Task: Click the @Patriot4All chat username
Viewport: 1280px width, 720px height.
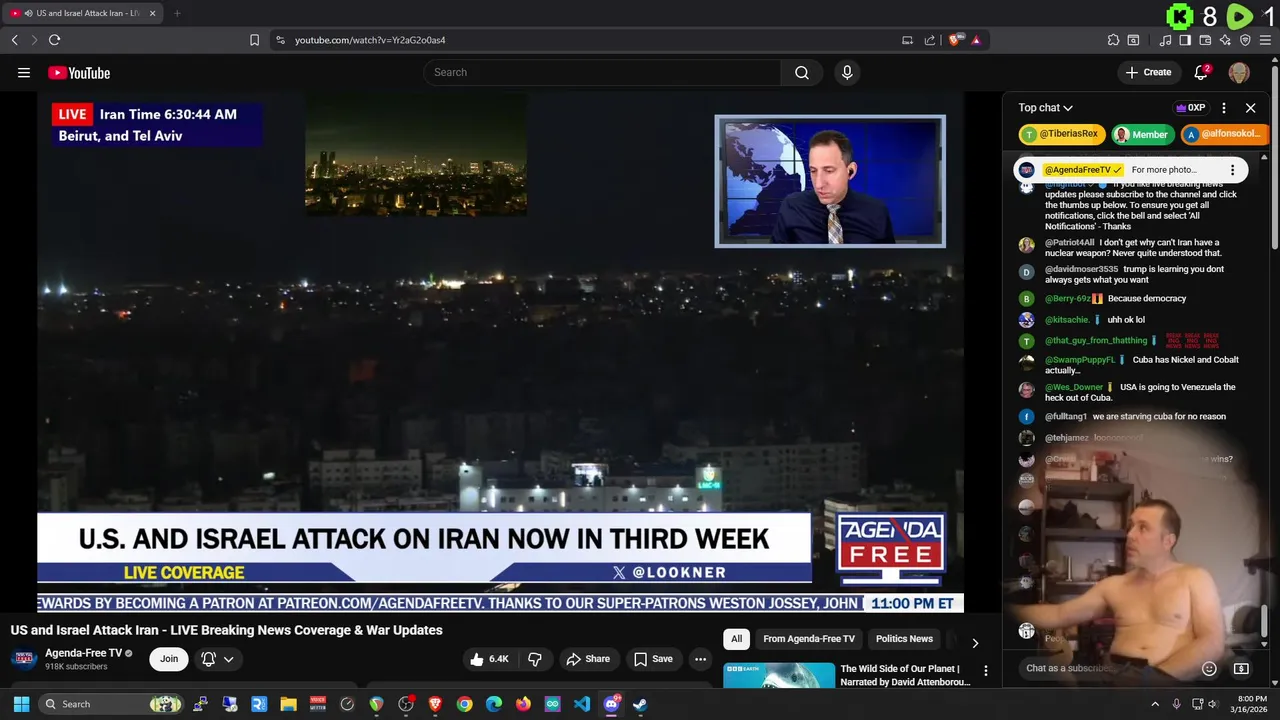Action: [1069, 242]
